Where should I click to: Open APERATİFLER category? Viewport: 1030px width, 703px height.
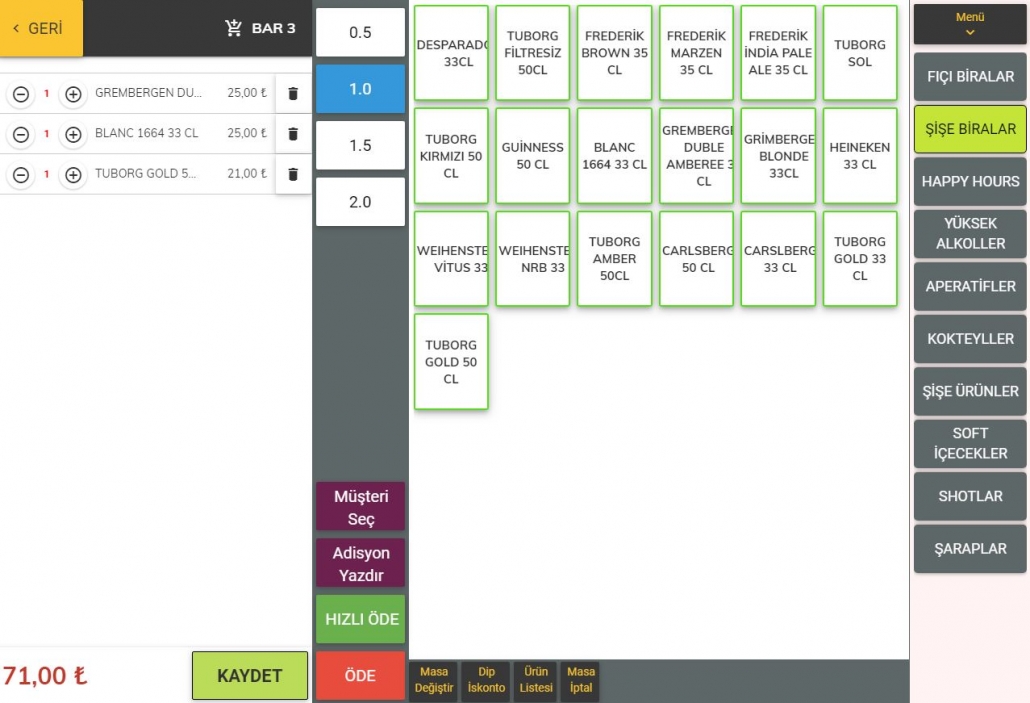coord(970,286)
